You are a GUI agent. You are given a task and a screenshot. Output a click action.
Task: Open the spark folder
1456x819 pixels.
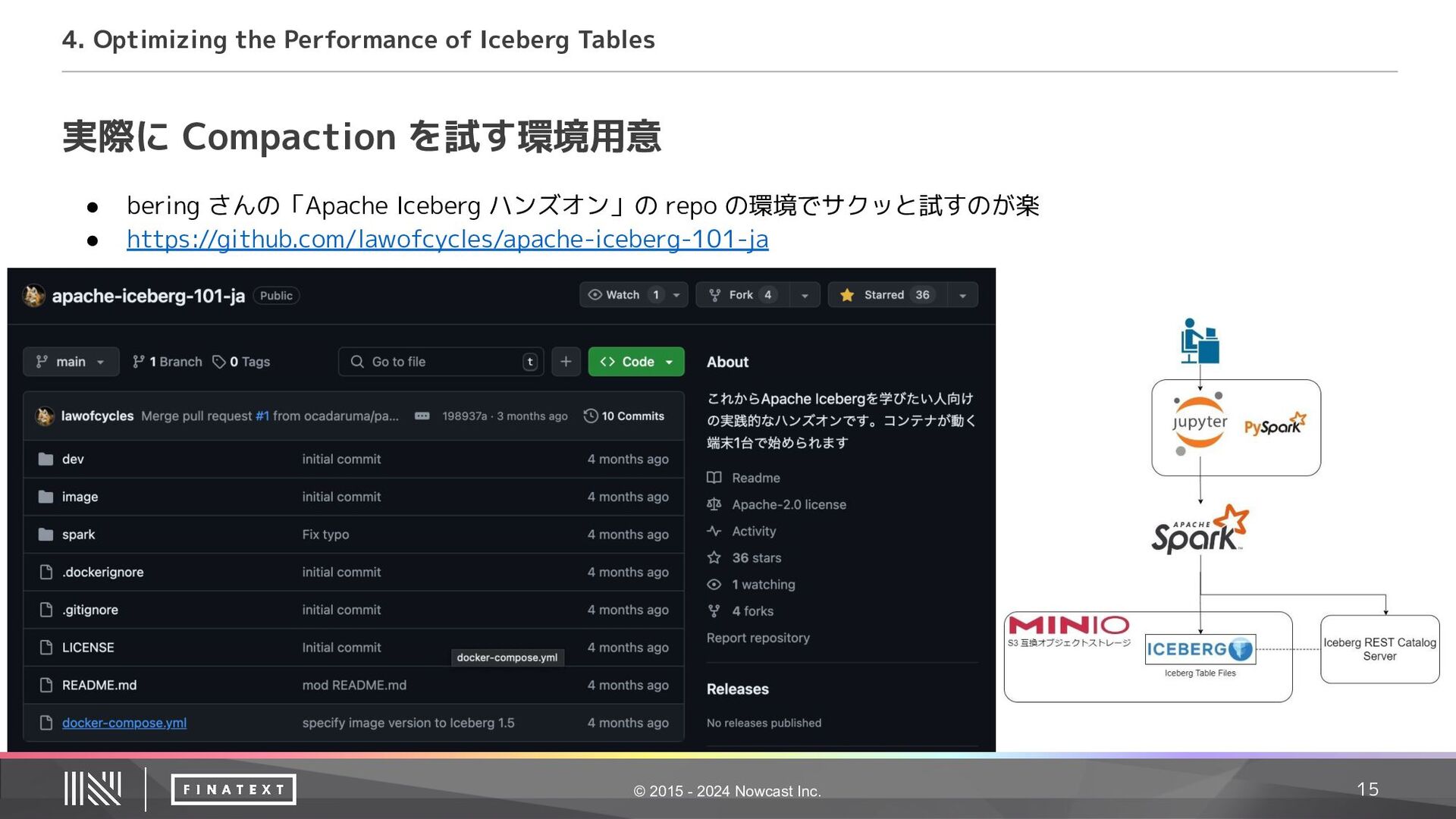(x=78, y=535)
